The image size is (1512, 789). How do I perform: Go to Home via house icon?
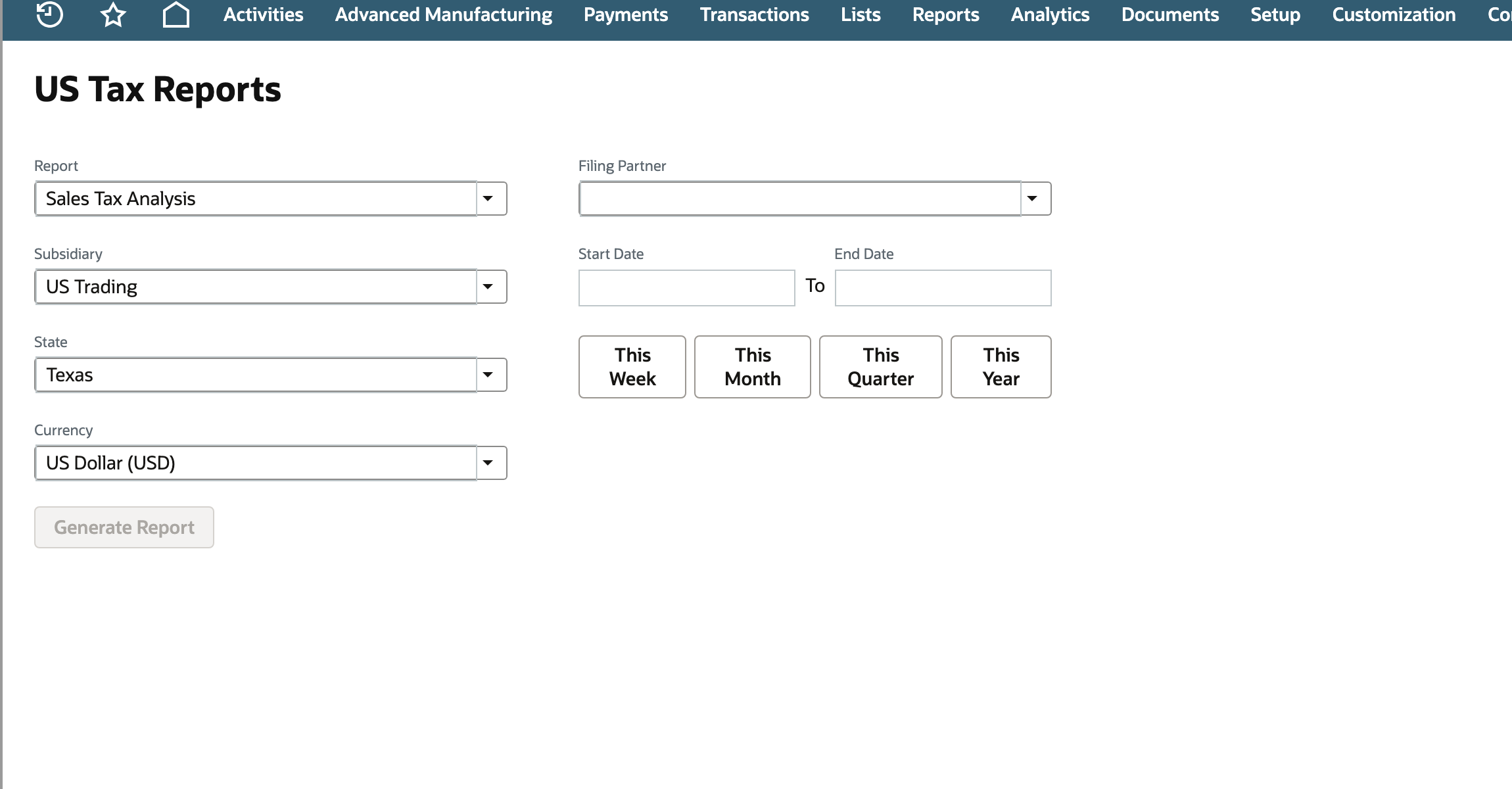click(176, 14)
